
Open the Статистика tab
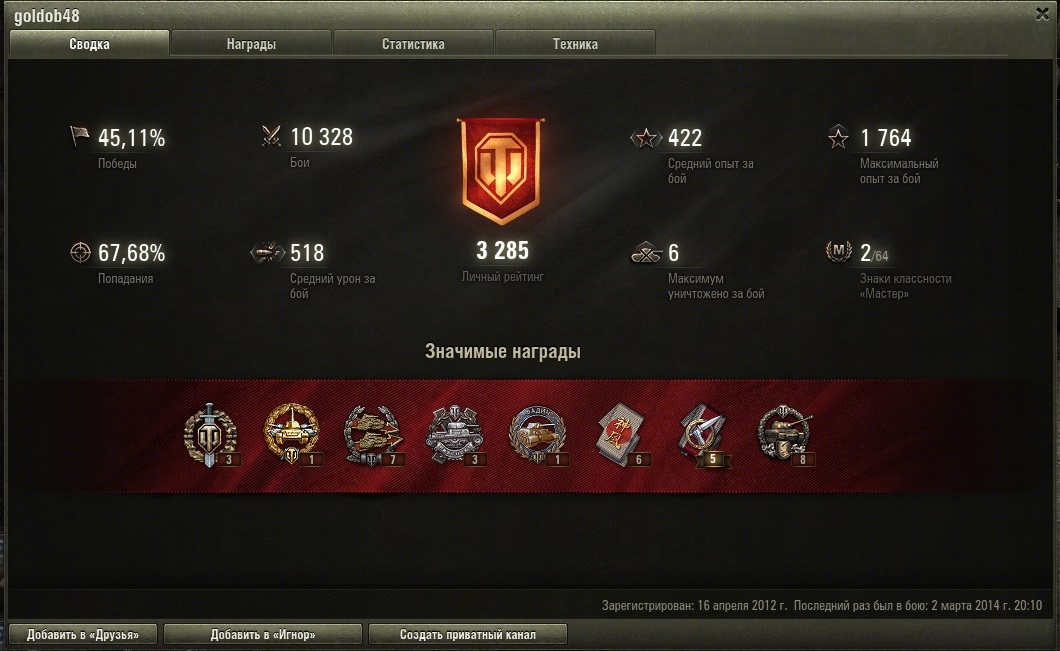click(413, 44)
